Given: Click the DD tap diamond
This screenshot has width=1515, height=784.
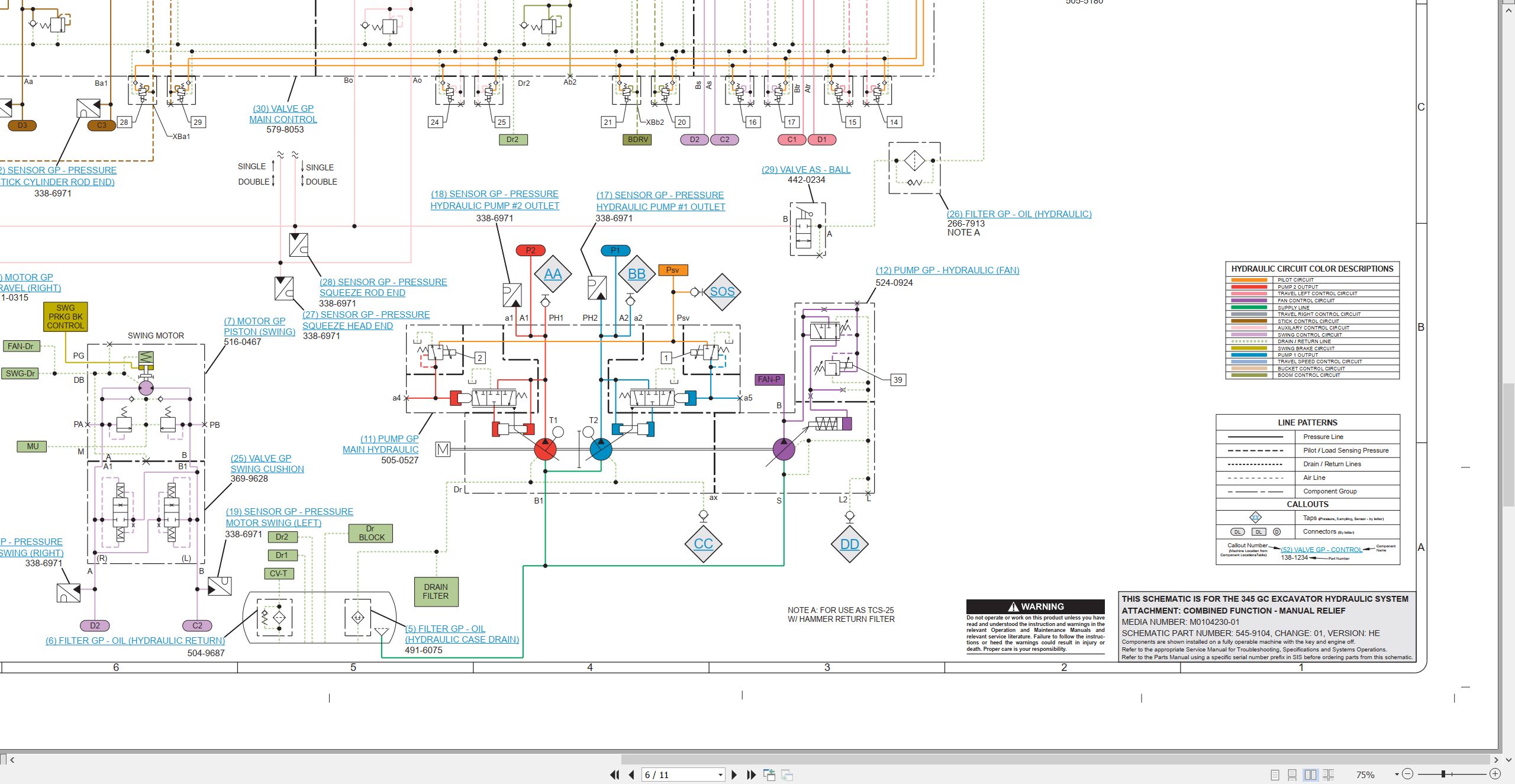Looking at the screenshot, I should pyautogui.click(x=849, y=544).
